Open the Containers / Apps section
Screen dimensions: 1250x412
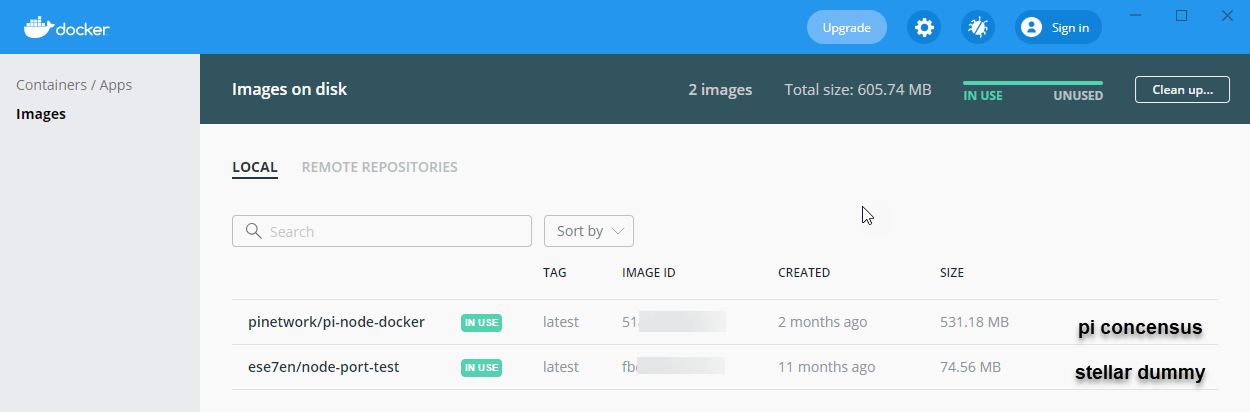click(x=74, y=85)
